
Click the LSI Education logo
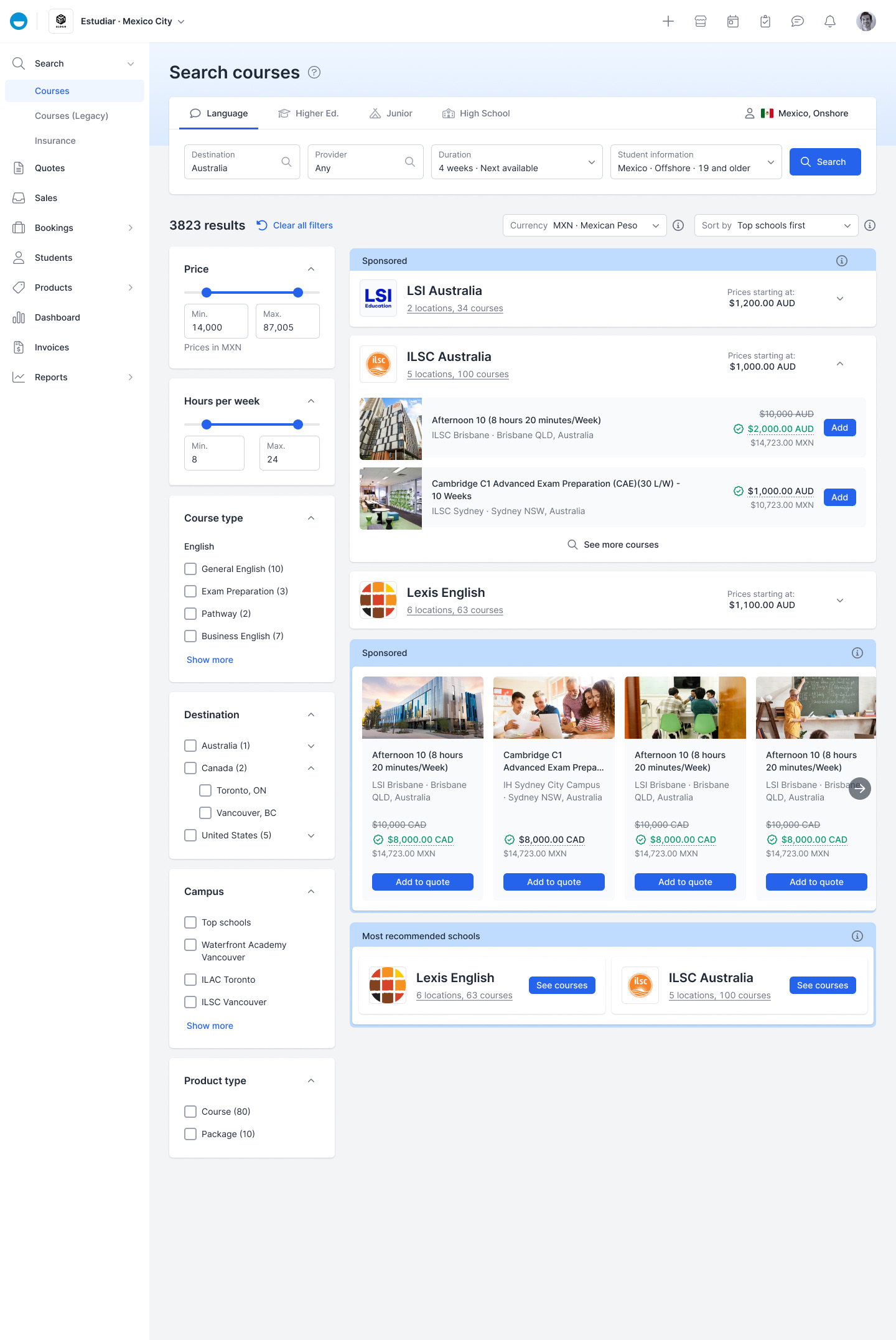[378, 298]
